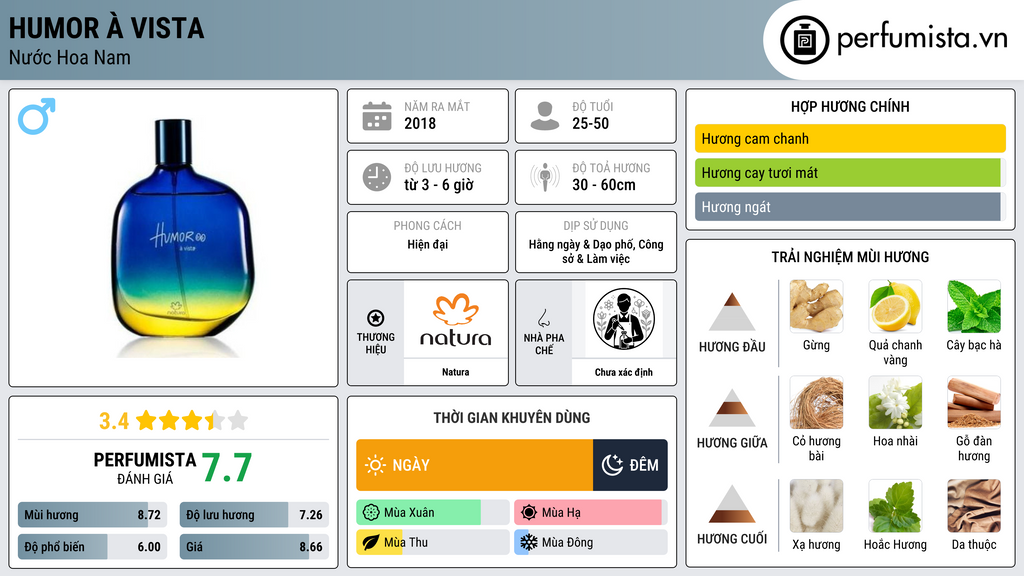Click the Natura brand logo

455,320
